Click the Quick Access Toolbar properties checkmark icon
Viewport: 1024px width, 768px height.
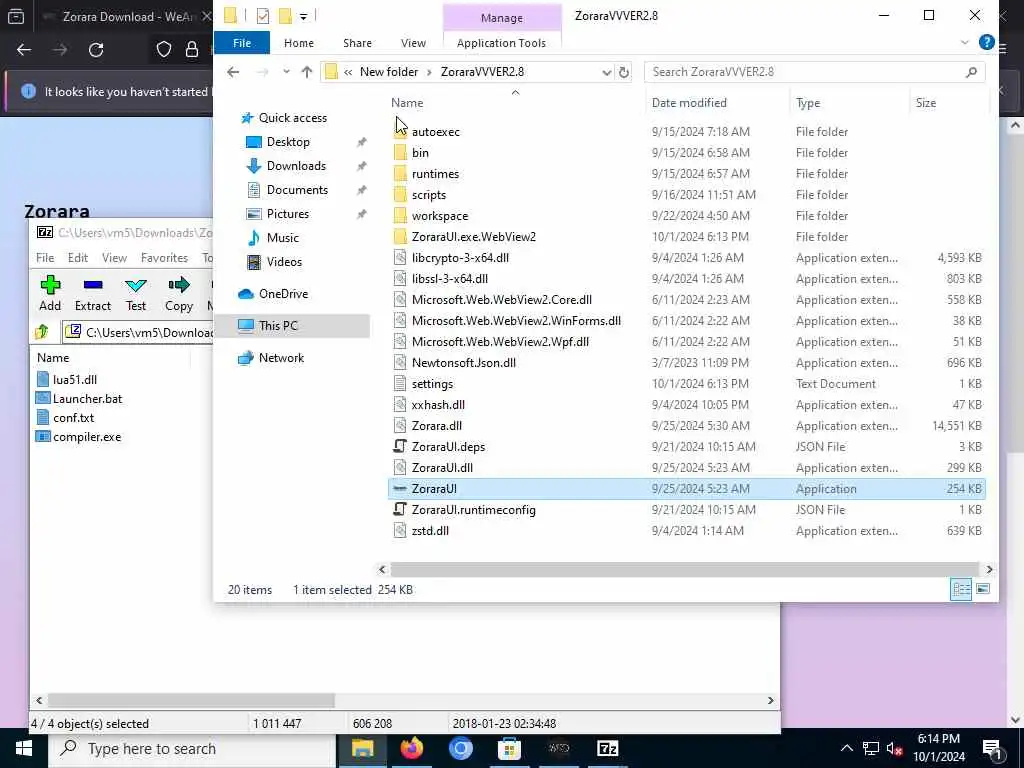(263, 16)
